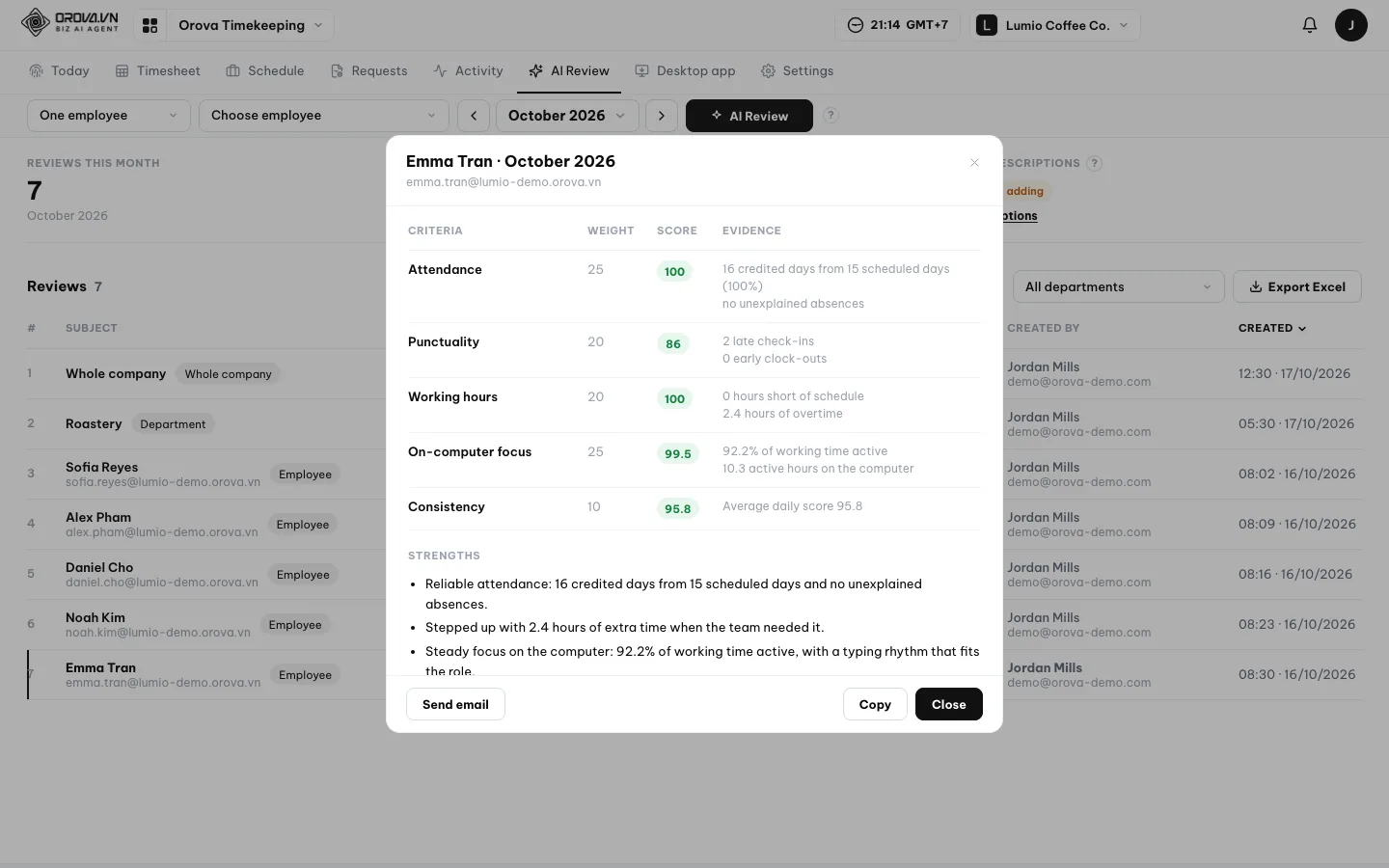Click the black AI Review button
The image size is (1389, 868).
pyautogui.click(x=749, y=116)
